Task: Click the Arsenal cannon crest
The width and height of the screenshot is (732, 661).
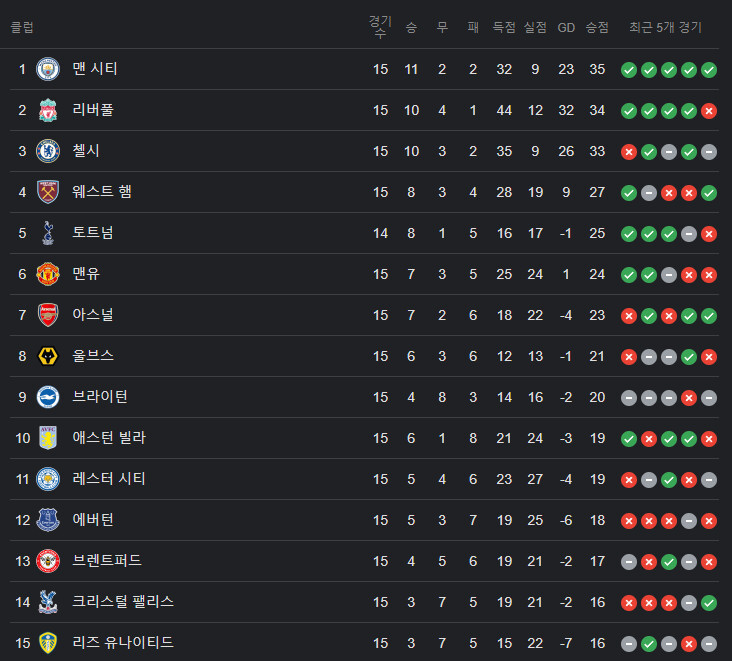Action: [48, 315]
